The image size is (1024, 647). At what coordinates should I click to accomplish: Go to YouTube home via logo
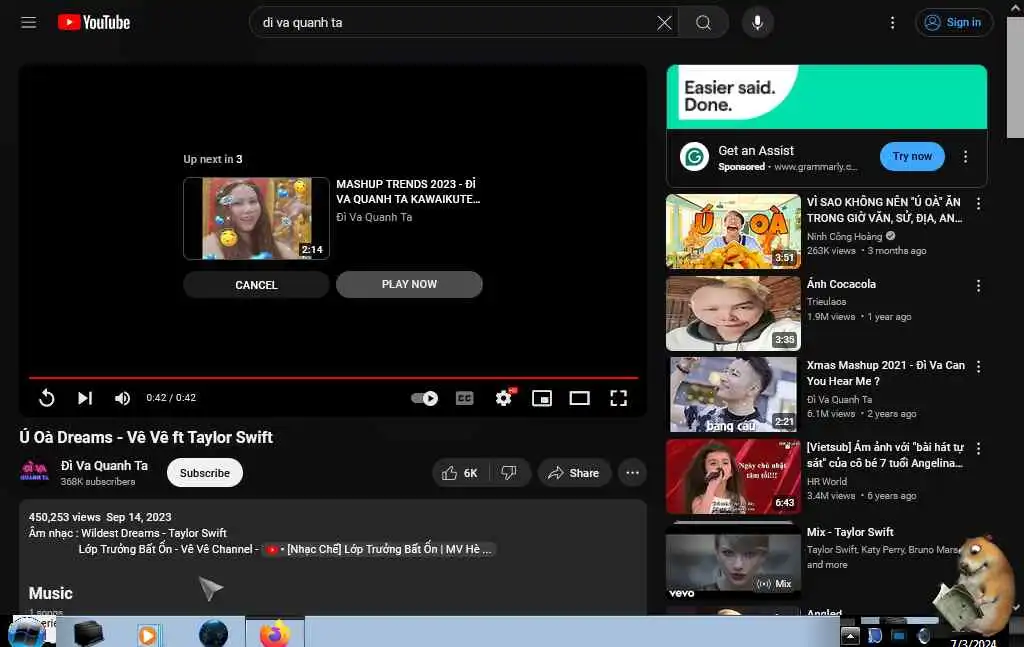[94, 22]
